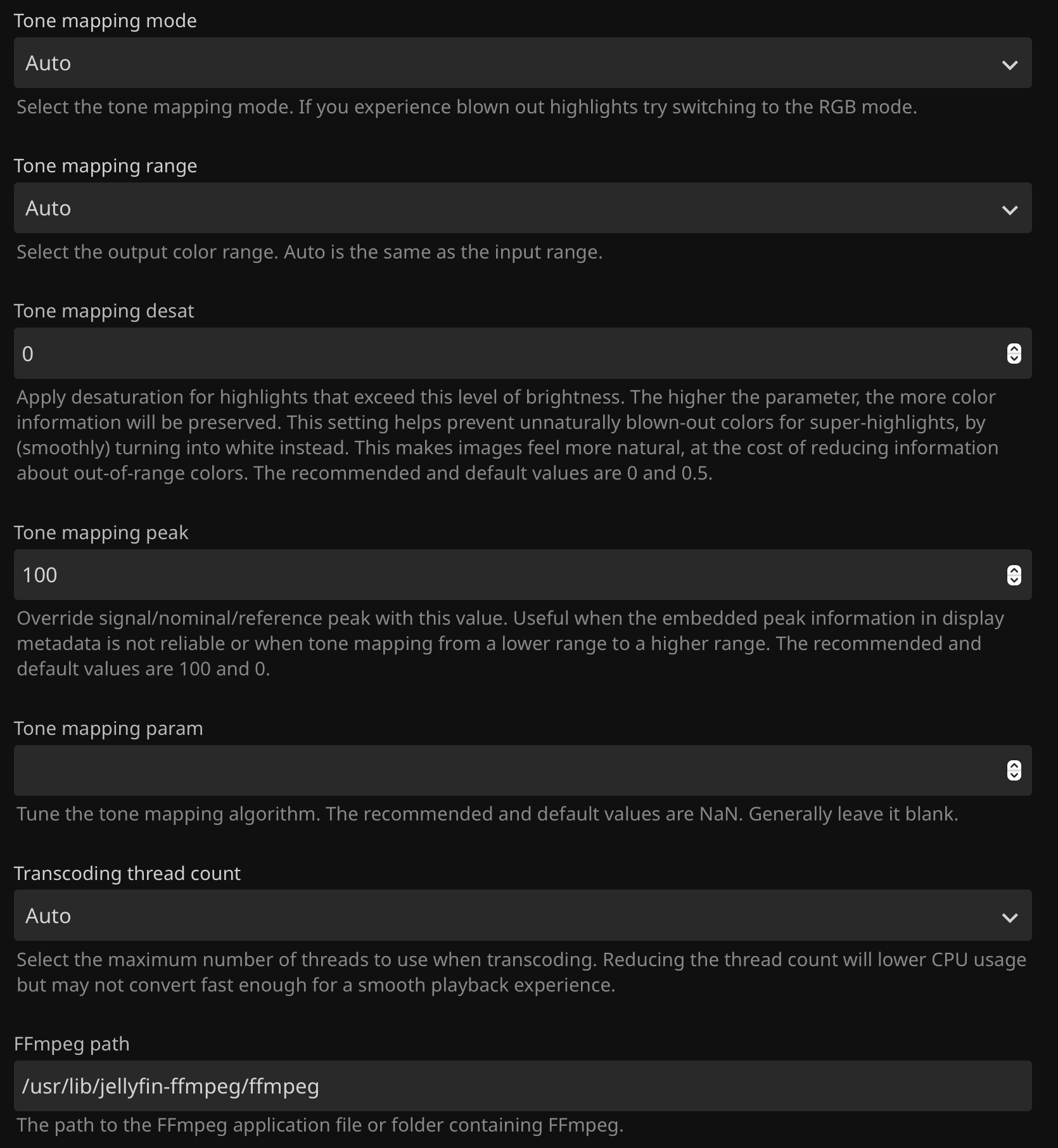Open the Tone mapping mode dropdown
Viewport: 1058px width, 1148px height.
507,63
